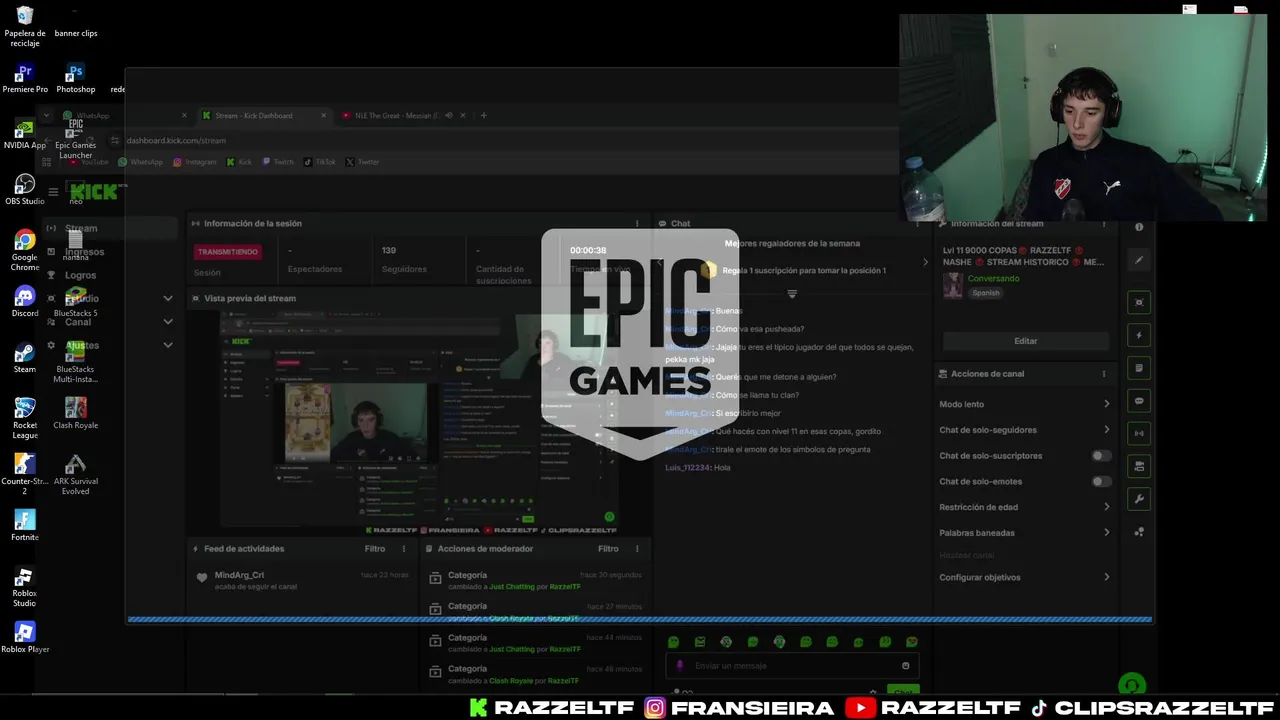Click the Editar stream info button

pyautogui.click(x=1026, y=341)
